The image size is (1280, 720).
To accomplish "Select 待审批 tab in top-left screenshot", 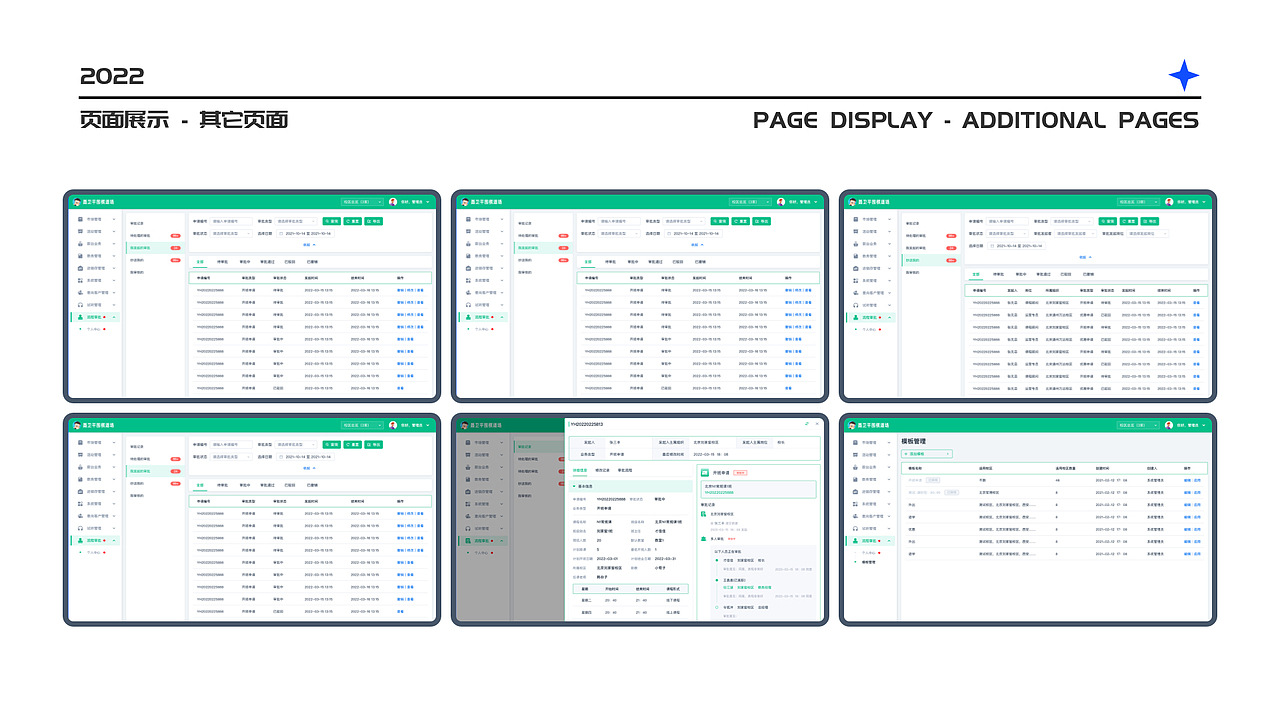I will 222,262.
